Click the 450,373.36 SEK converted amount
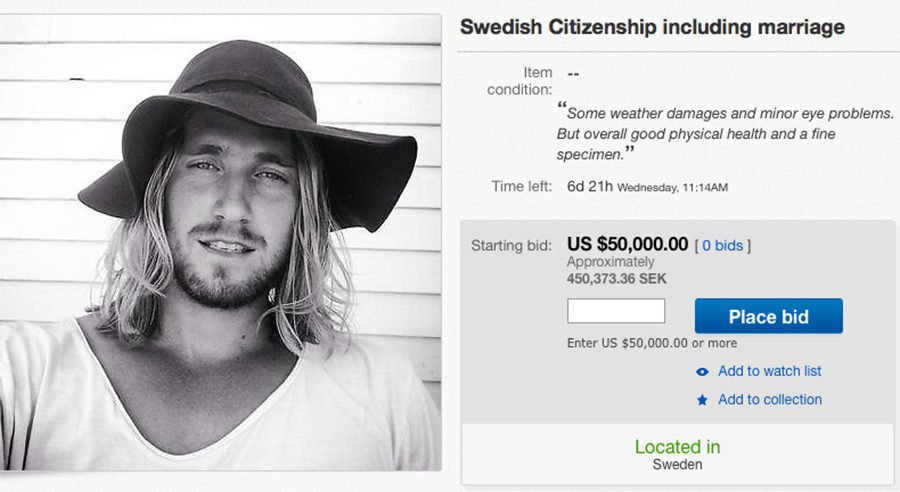Viewport: 900px width, 492px height. pos(616,278)
